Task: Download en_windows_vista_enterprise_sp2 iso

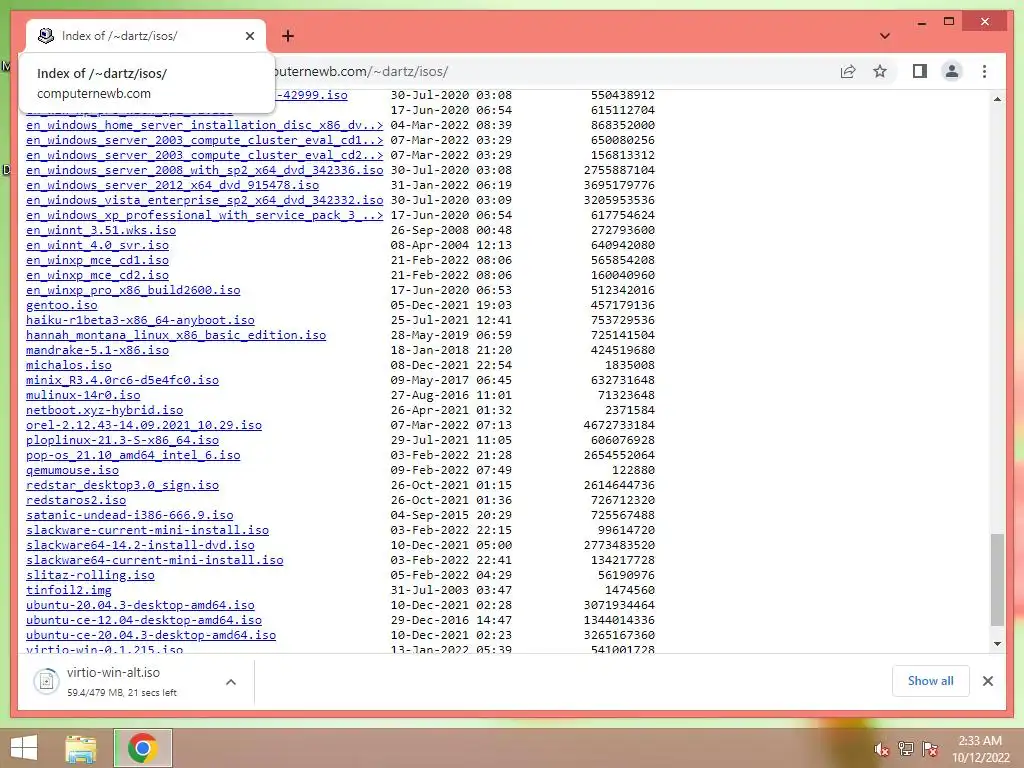Action: coord(204,200)
